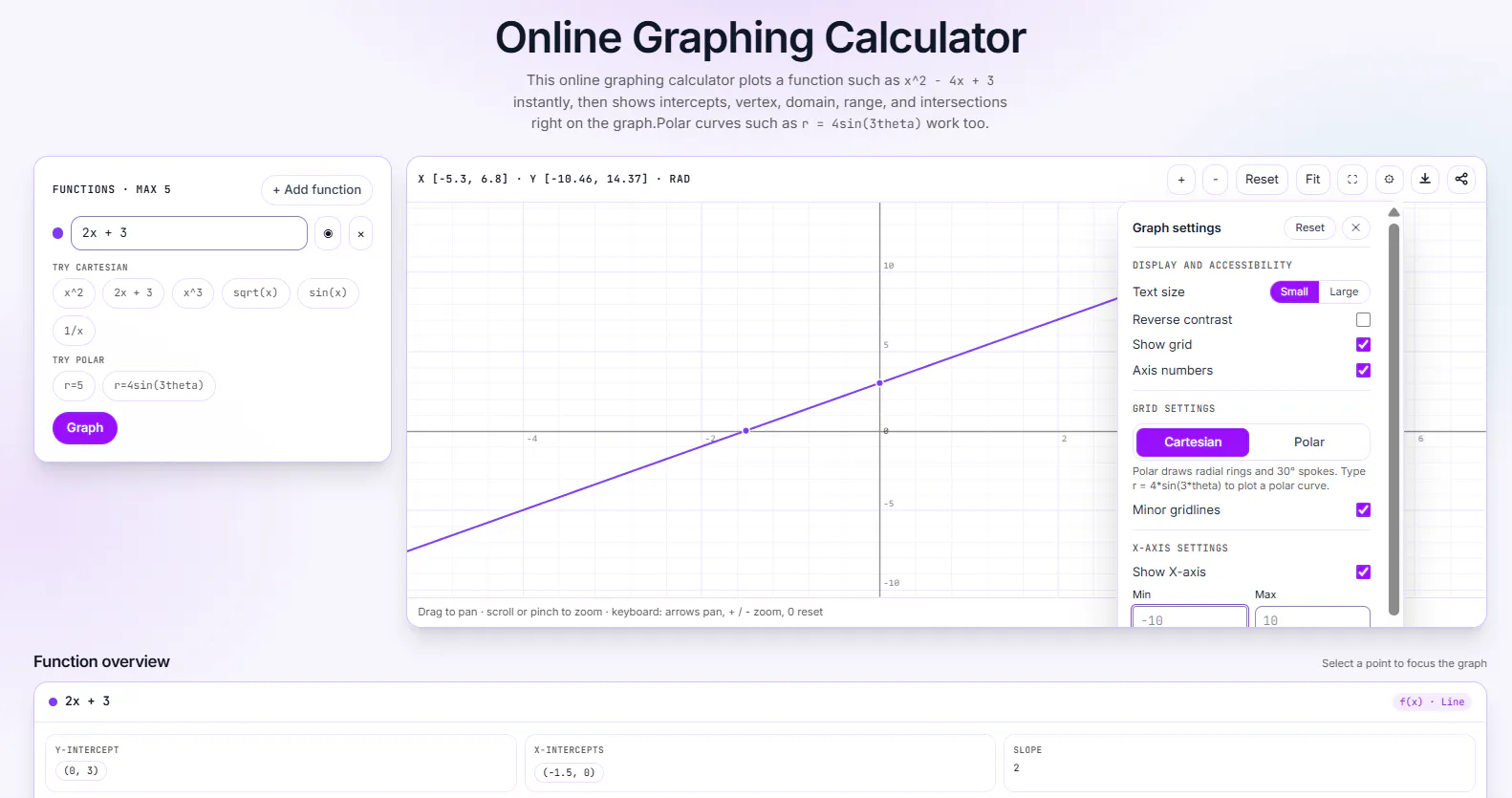Switch text size to Large
1512x798 pixels.
[1344, 292]
